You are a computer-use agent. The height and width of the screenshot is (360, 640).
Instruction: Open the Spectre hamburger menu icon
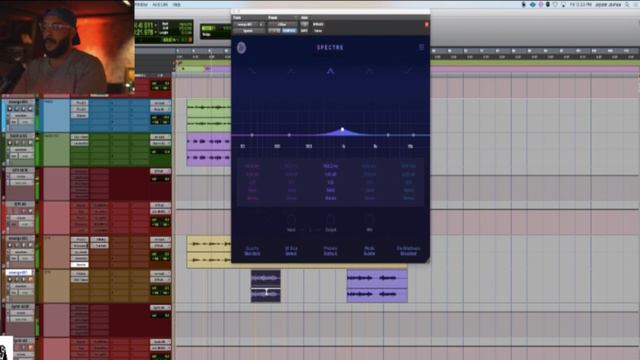tap(422, 47)
